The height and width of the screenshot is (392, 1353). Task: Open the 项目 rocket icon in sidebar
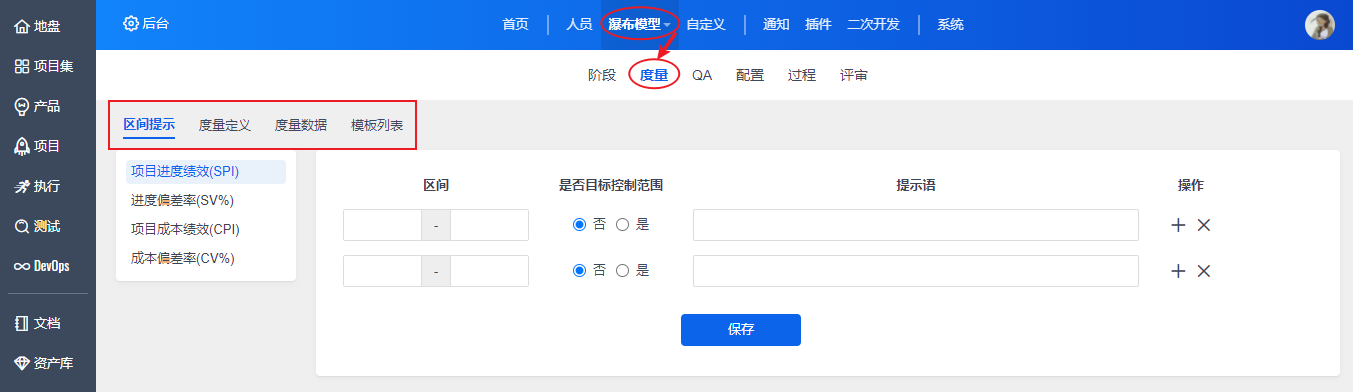click(21, 146)
